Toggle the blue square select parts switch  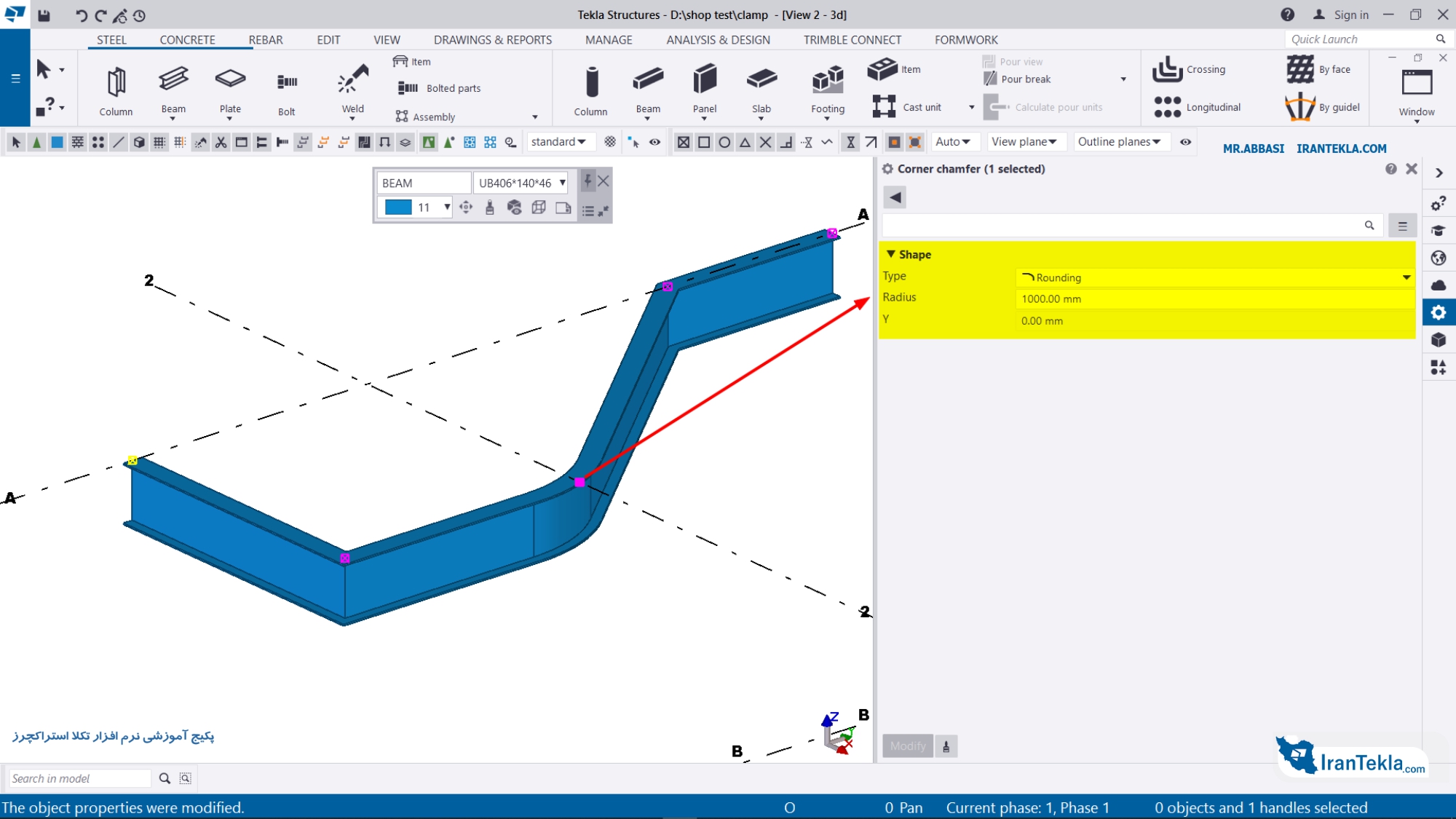tap(57, 142)
